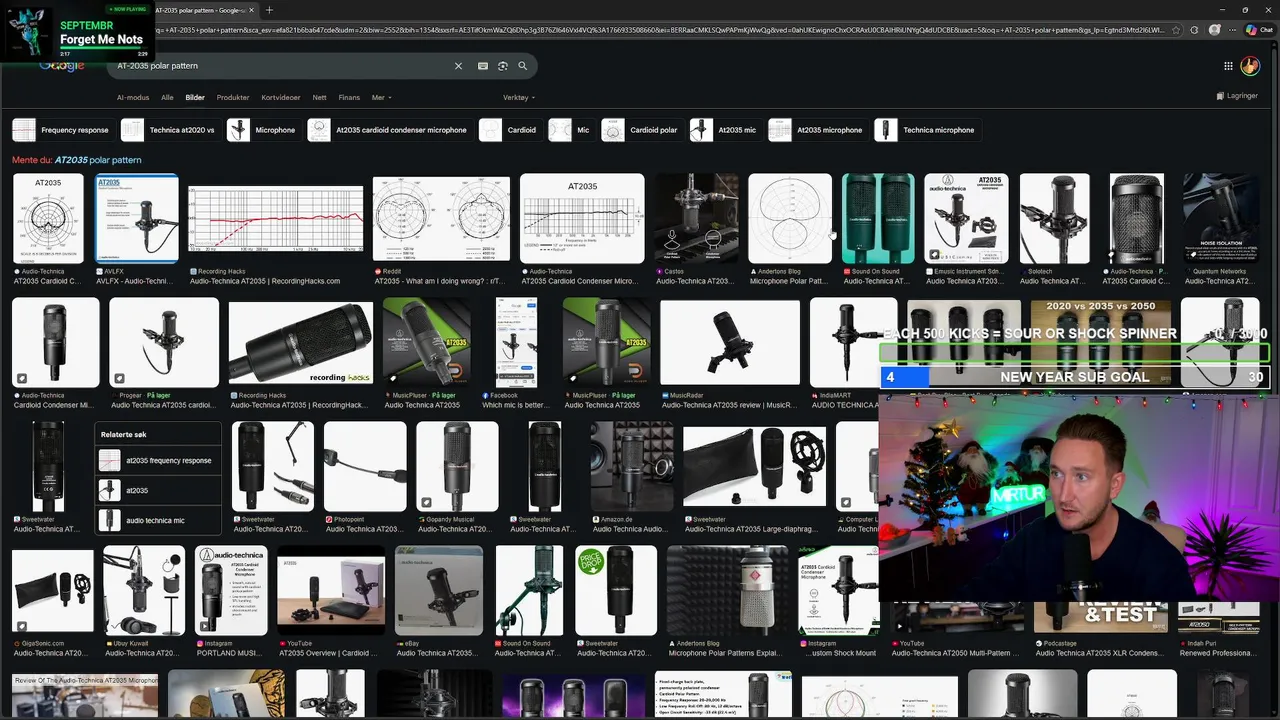Open the Google account avatar

[1250, 66]
